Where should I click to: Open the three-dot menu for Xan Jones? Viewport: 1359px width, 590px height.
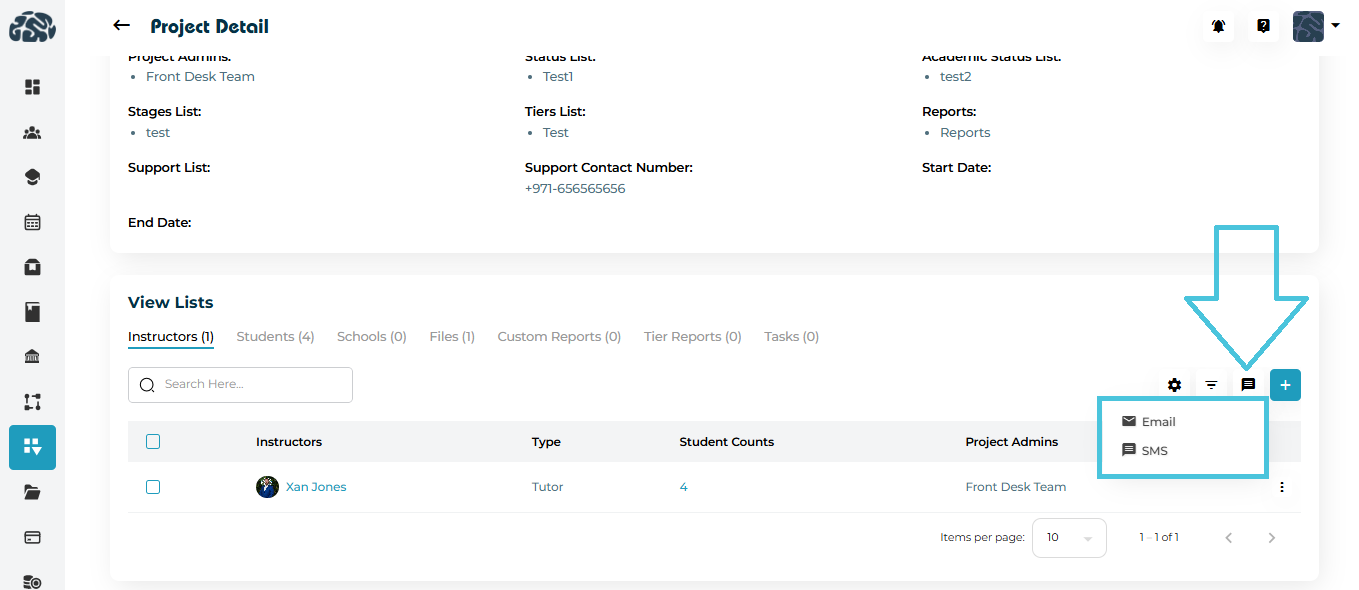coord(1281,487)
